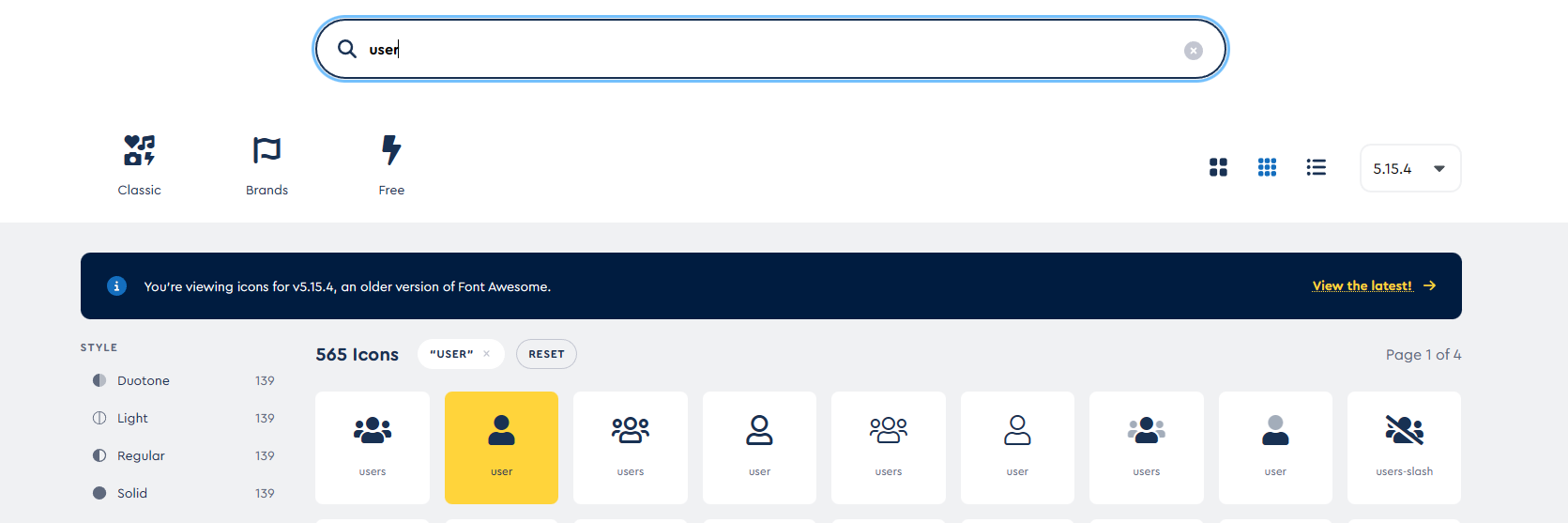The image size is (1568, 523).
Task: Filter by the Brands flag icon
Action: point(266,165)
